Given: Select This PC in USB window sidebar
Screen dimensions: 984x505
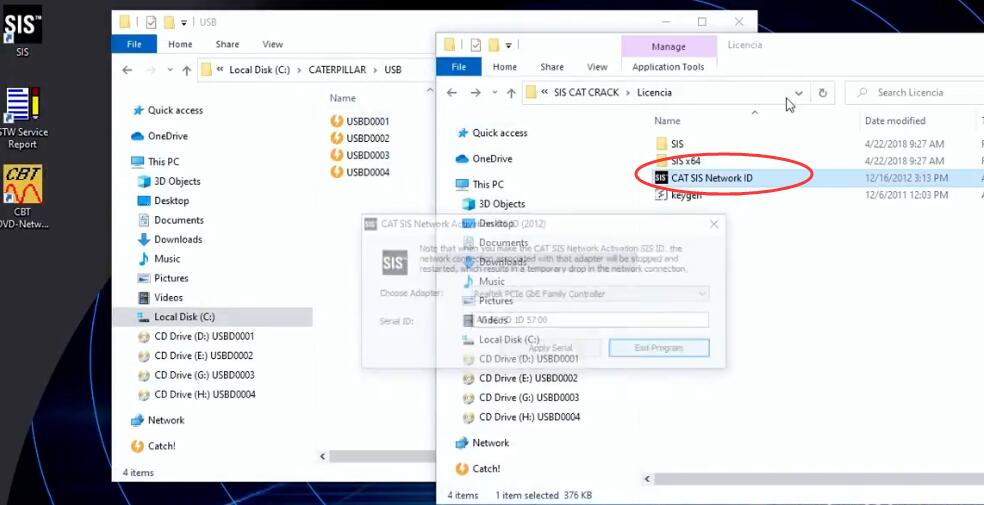Looking at the screenshot, I should point(156,162).
